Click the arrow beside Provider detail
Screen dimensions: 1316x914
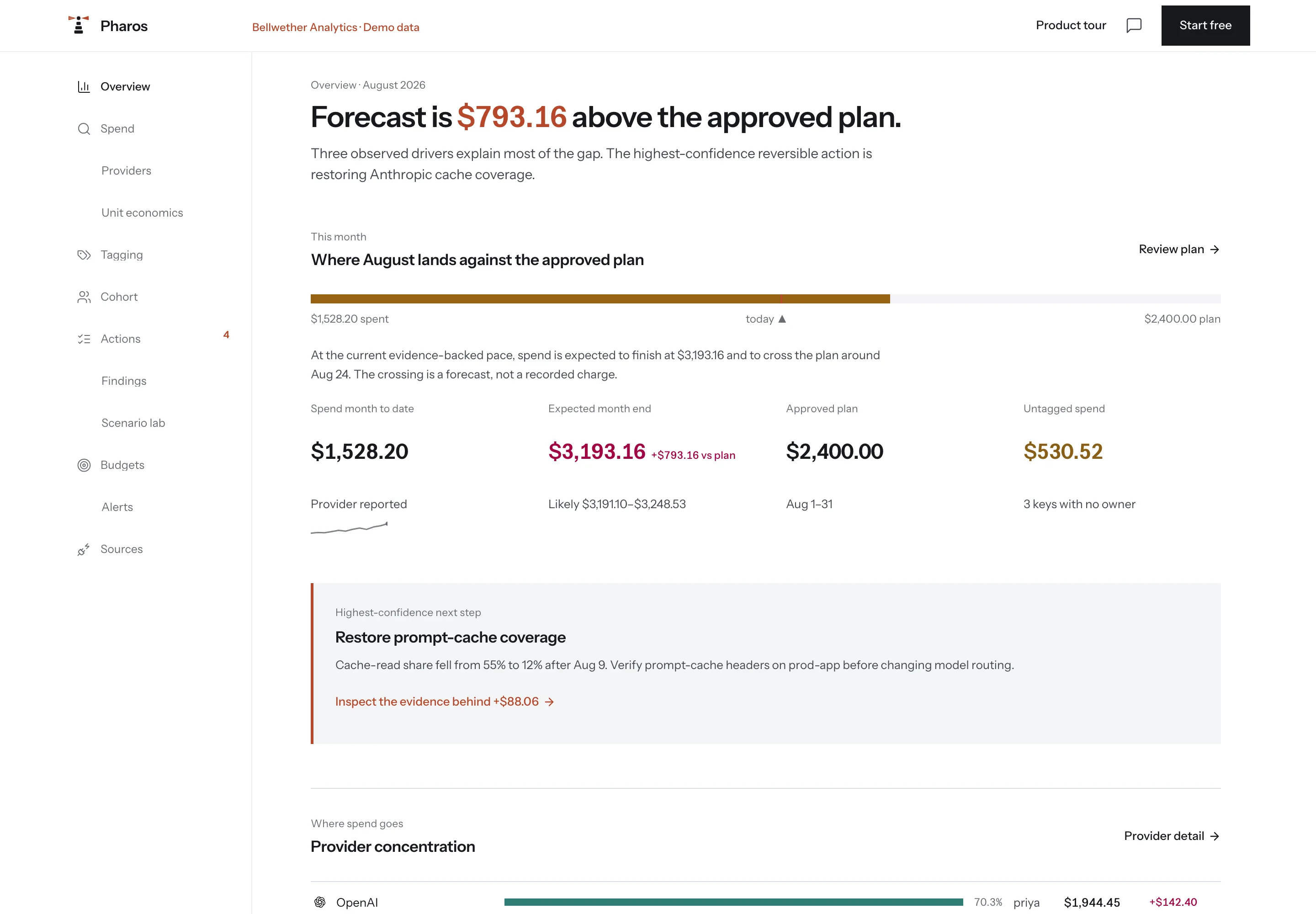point(1214,836)
